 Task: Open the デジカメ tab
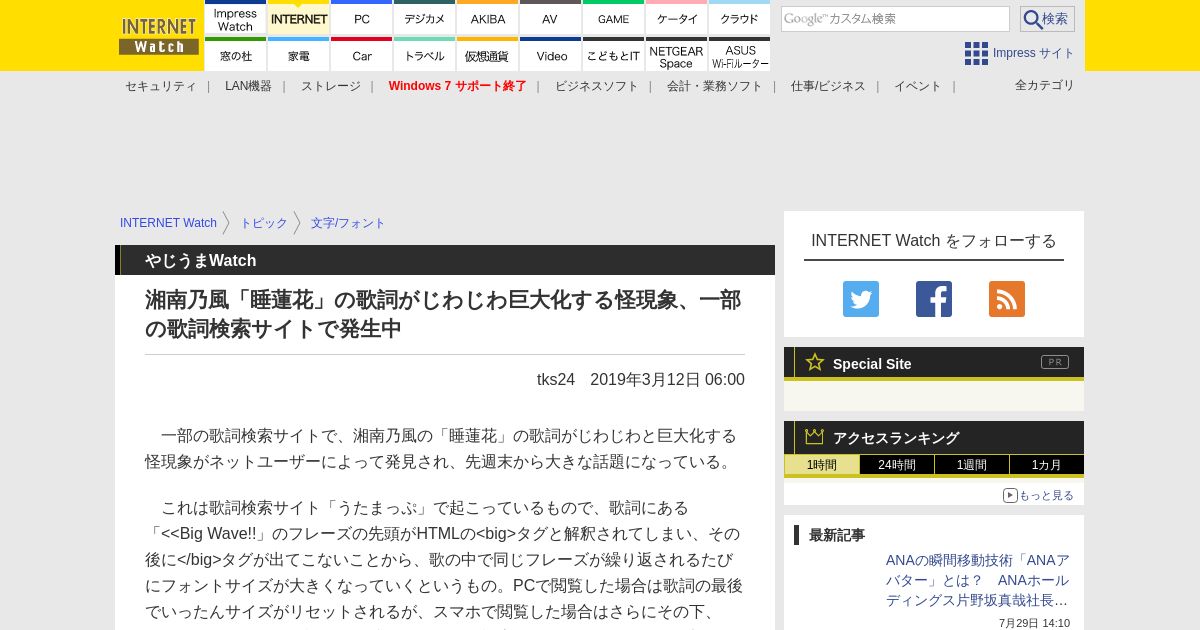[425, 18]
